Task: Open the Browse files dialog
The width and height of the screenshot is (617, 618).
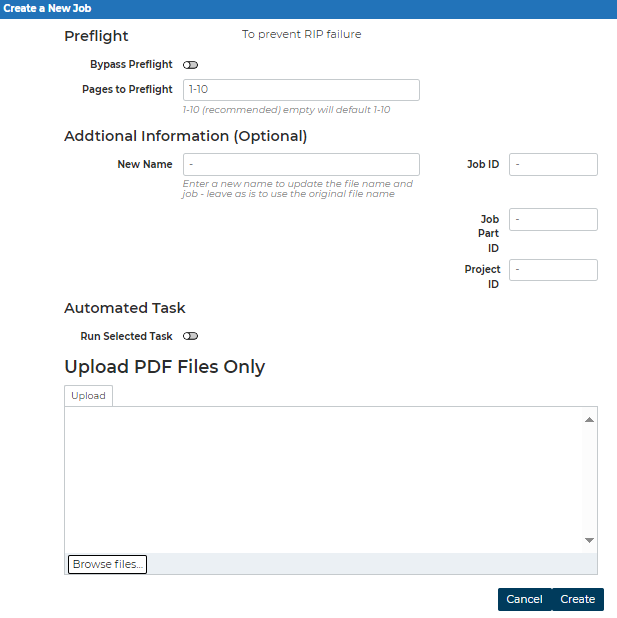Action: point(107,564)
